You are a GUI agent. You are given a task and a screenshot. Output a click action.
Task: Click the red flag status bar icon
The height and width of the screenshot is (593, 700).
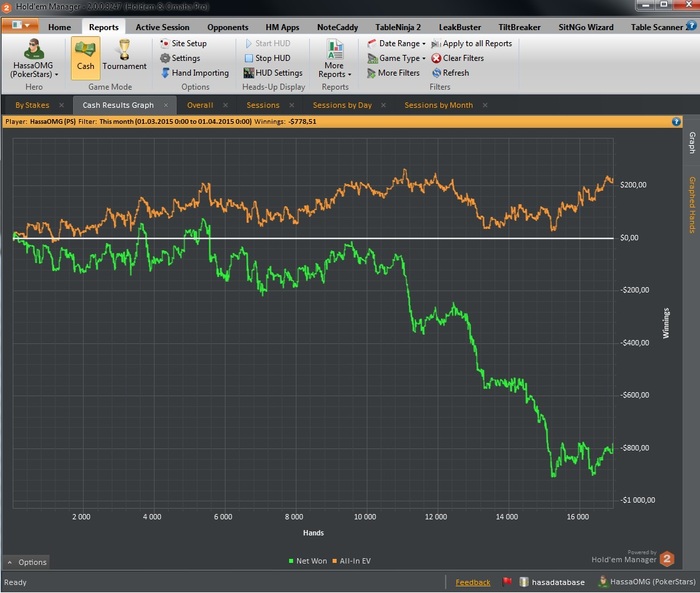pyautogui.click(x=507, y=582)
